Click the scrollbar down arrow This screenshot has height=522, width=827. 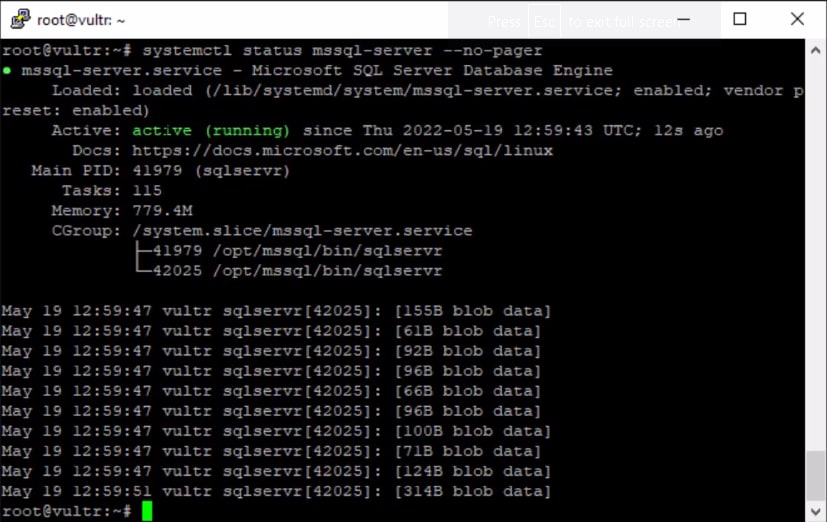coord(815,511)
